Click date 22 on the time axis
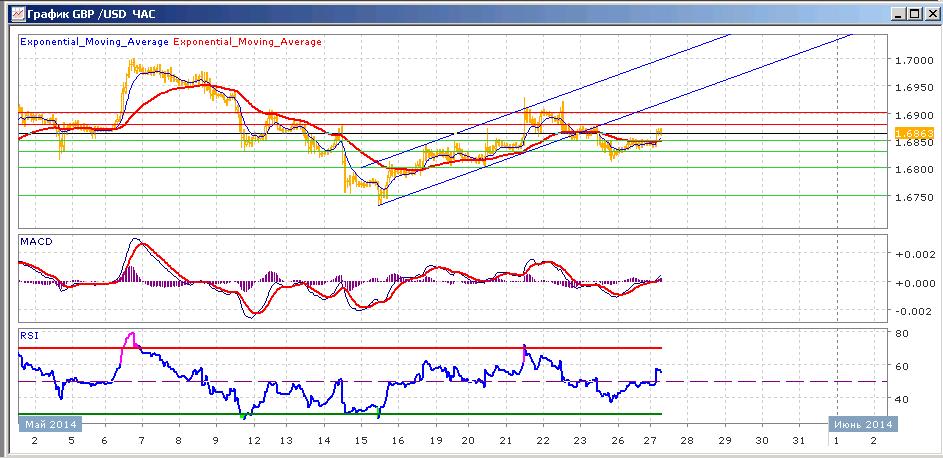 (542, 441)
